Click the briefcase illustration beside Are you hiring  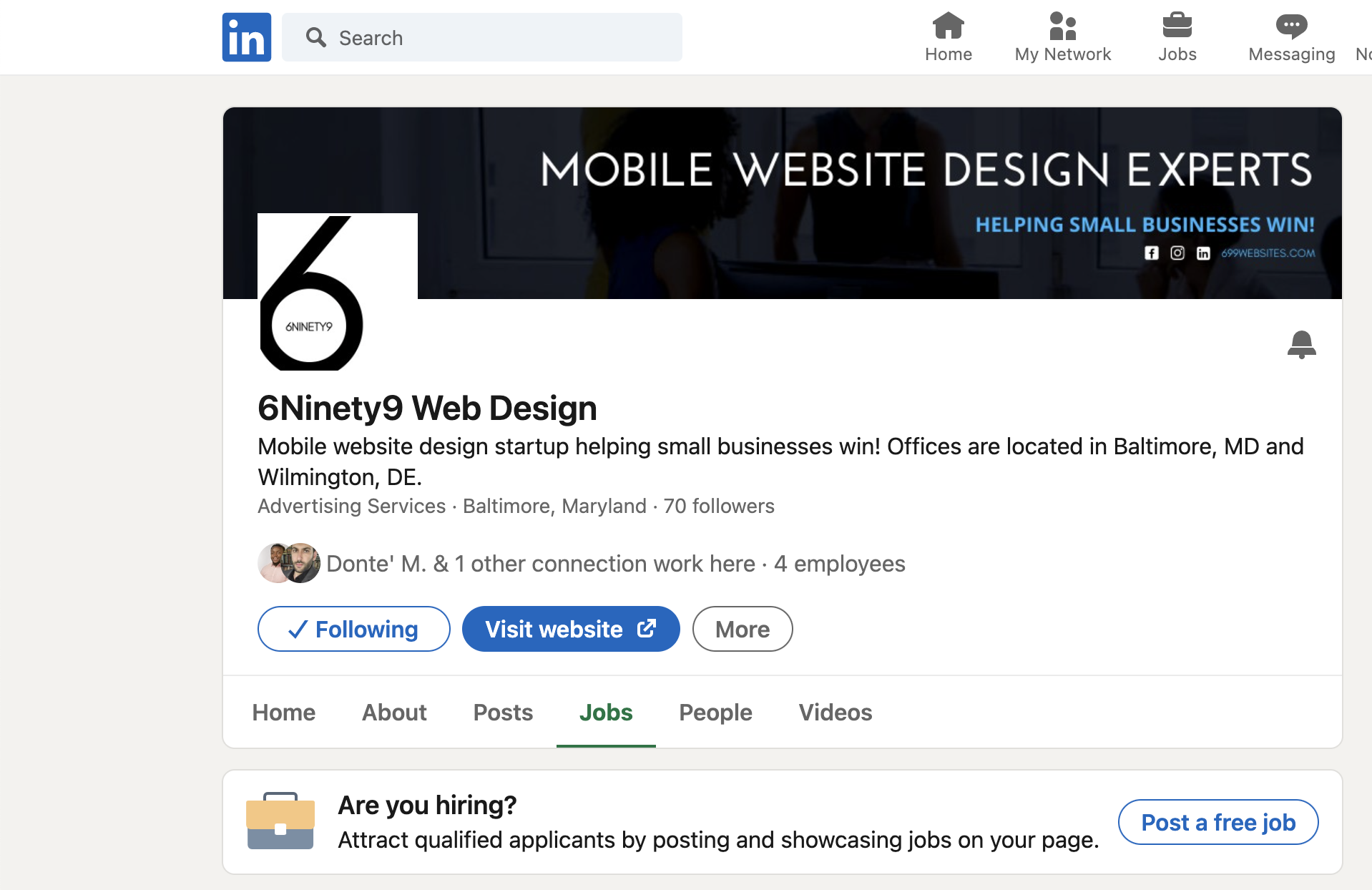pos(280,821)
